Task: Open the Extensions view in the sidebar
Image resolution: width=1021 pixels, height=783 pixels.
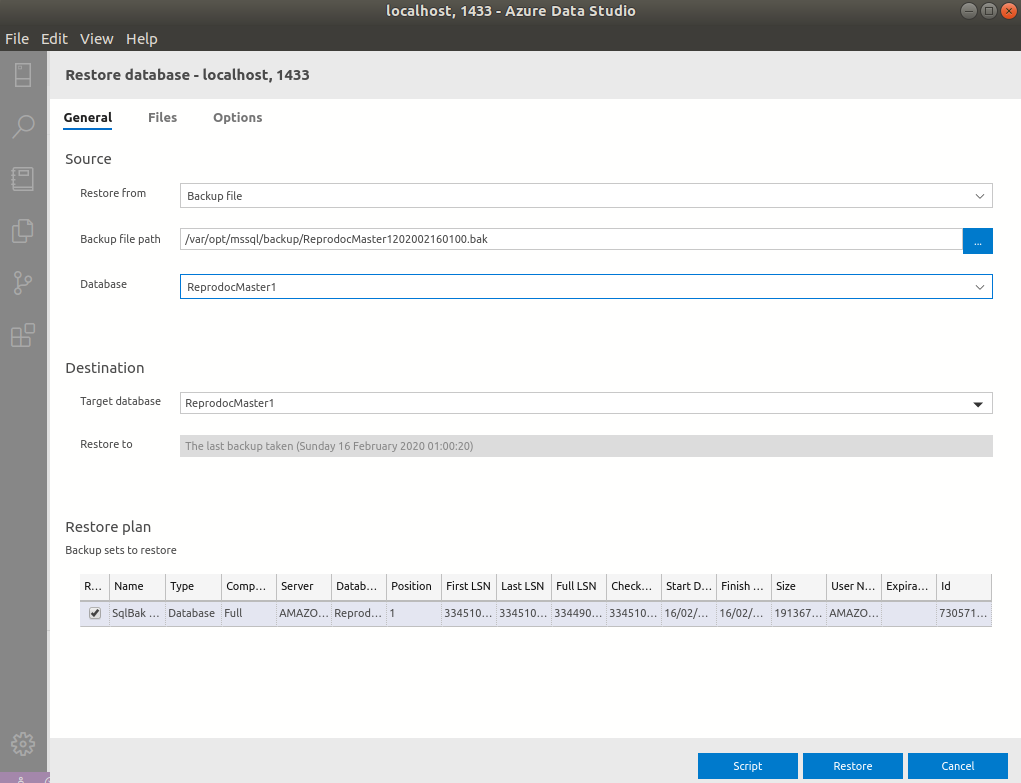Action: coord(22,335)
